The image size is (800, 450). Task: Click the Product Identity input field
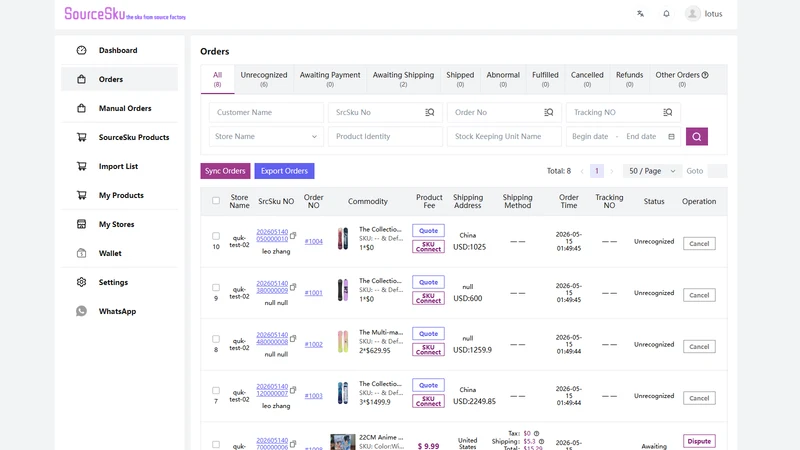click(385, 136)
